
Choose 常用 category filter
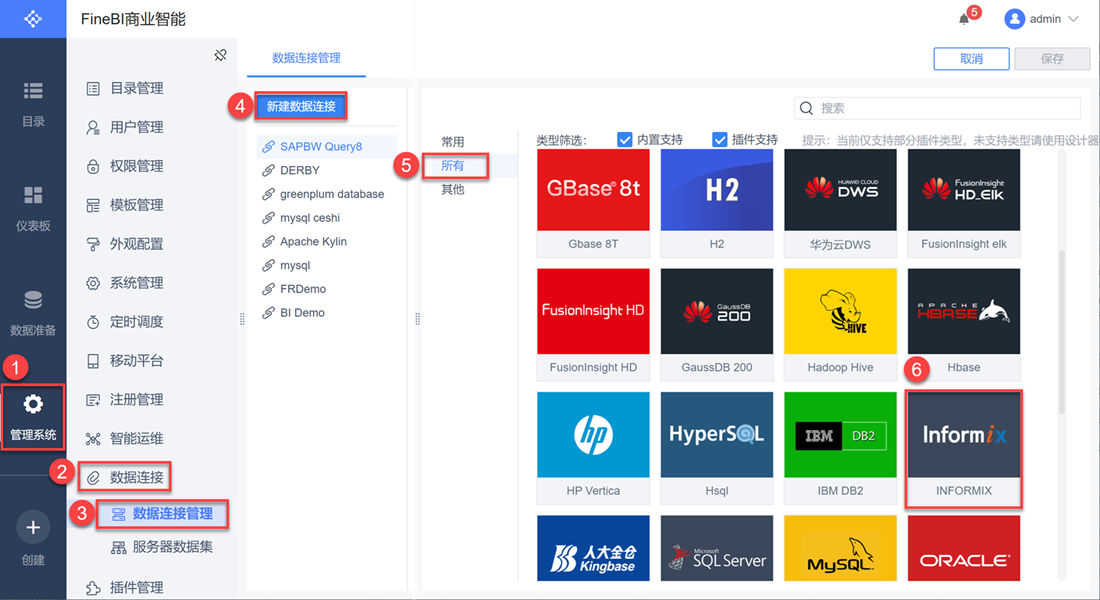click(x=453, y=142)
